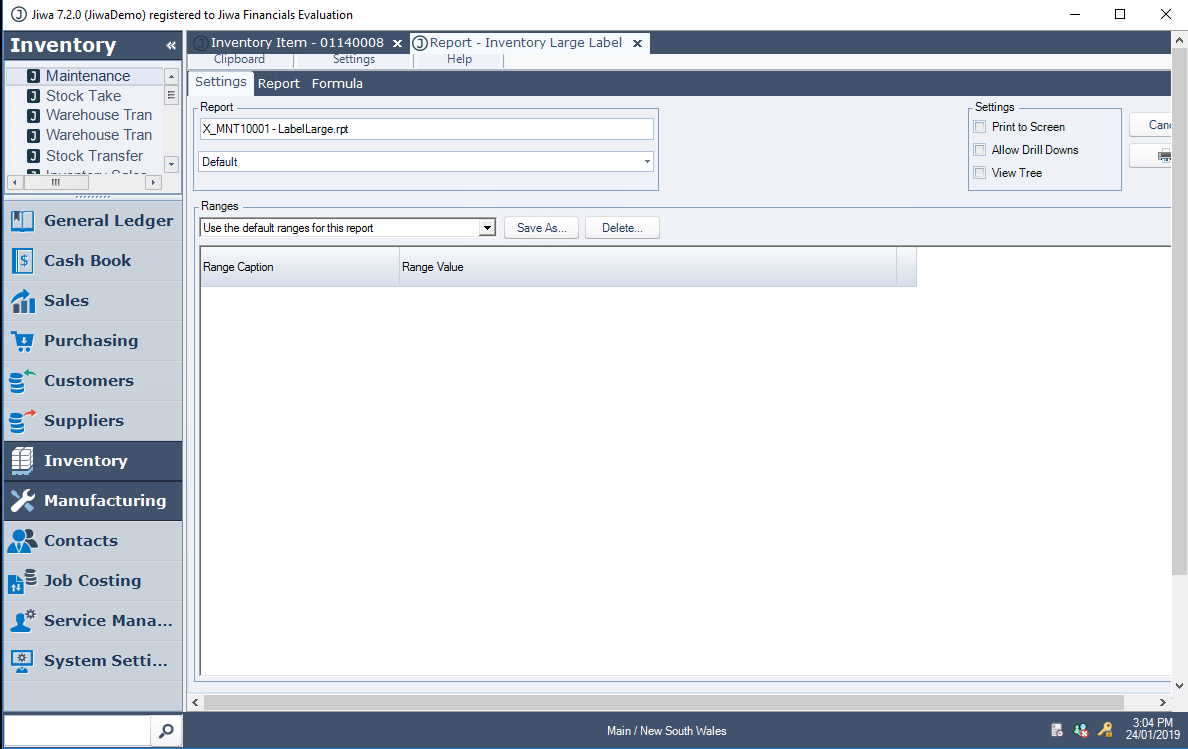Open the General Ledger module icon

[23, 221]
